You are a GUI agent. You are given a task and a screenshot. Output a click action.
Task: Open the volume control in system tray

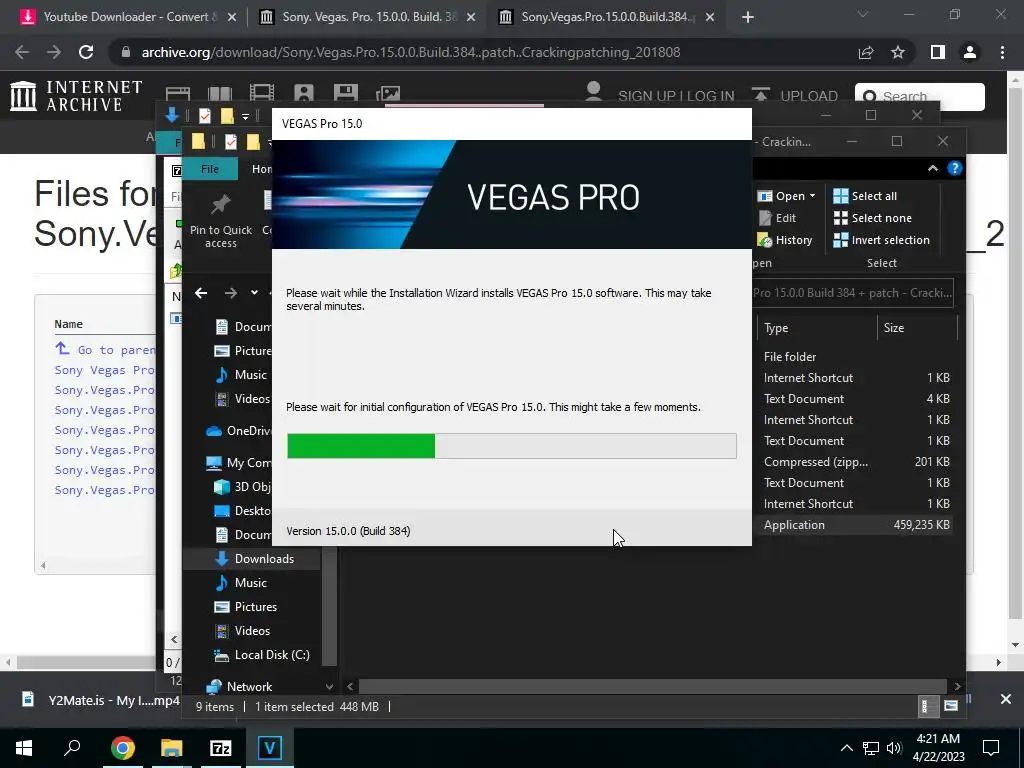point(894,748)
